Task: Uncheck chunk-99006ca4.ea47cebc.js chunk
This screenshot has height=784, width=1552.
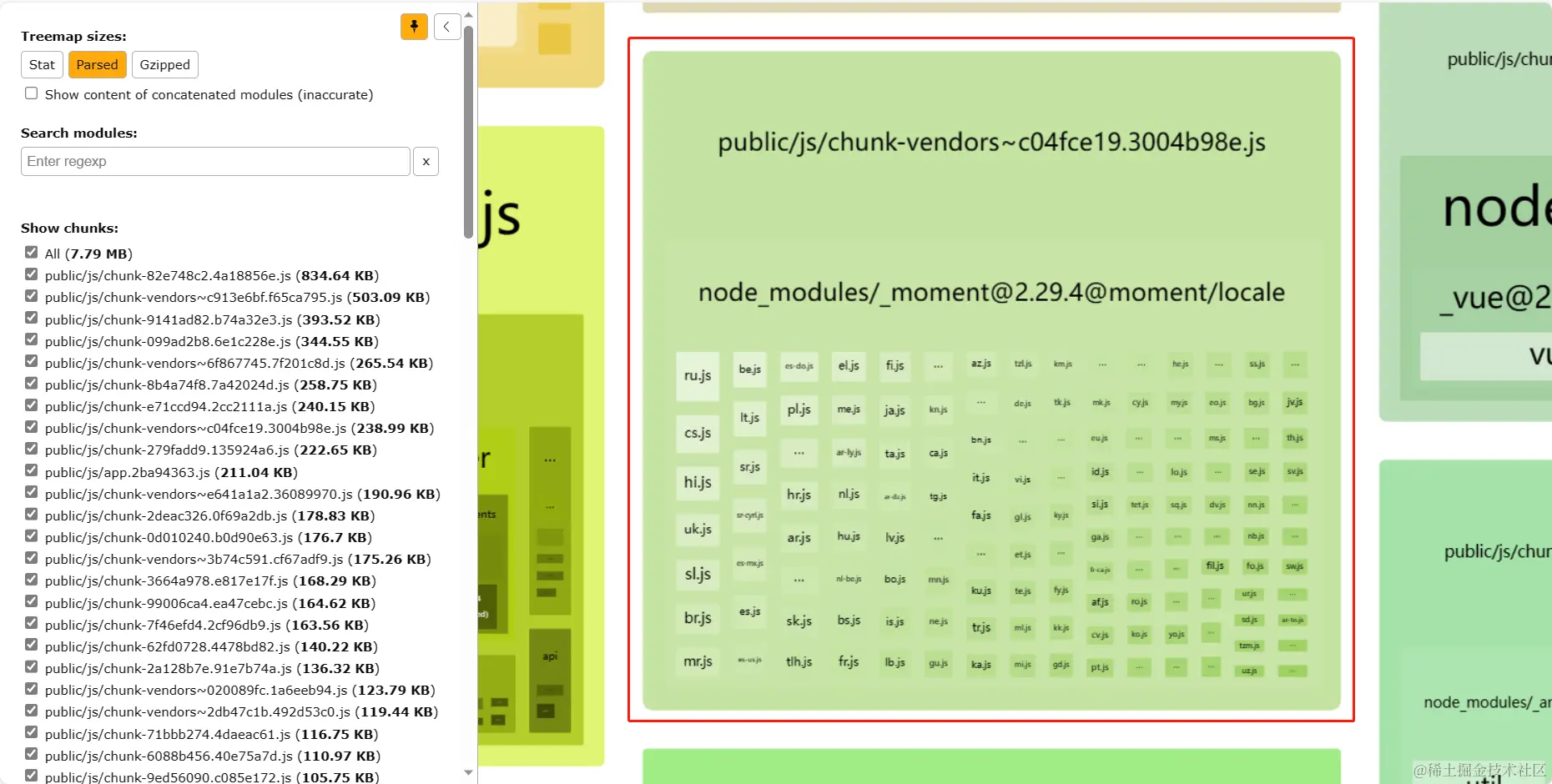Action: (x=32, y=601)
